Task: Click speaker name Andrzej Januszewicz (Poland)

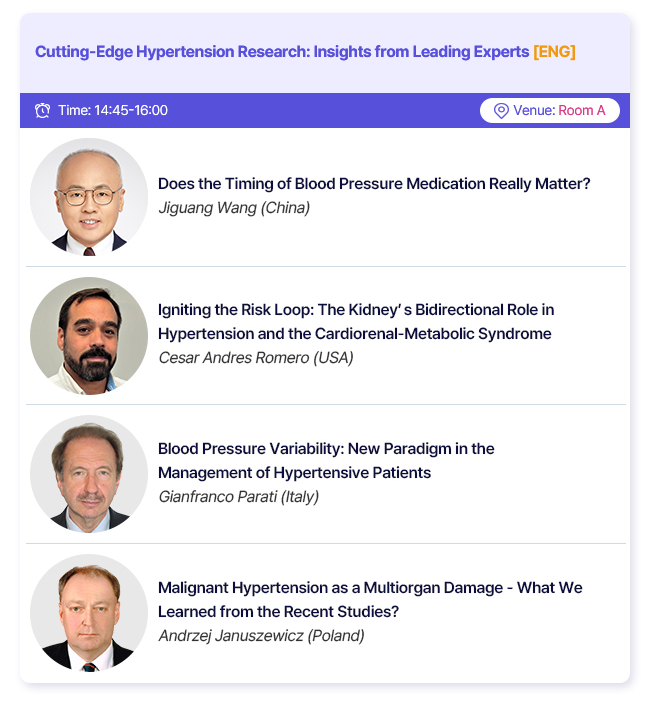Action: coord(261,636)
